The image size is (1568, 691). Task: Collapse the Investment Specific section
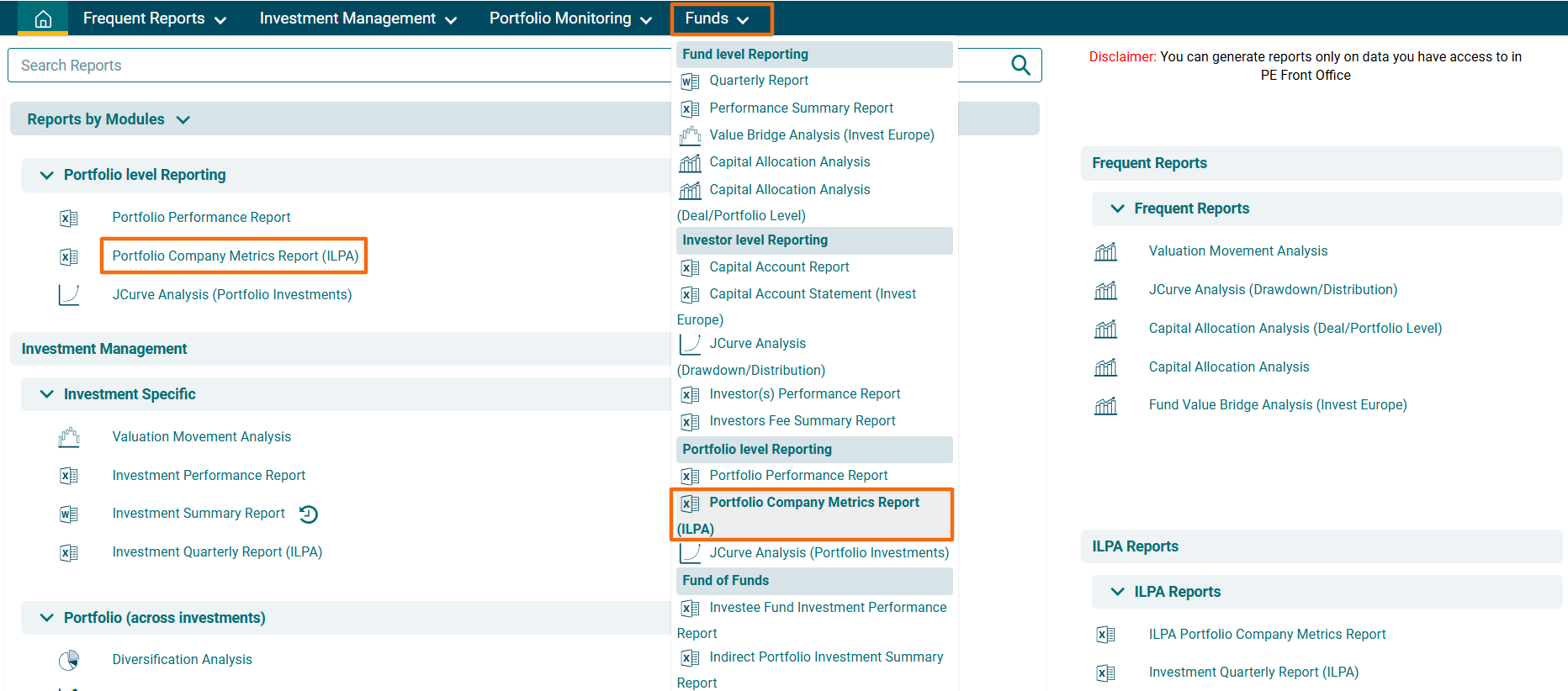point(47,394)
